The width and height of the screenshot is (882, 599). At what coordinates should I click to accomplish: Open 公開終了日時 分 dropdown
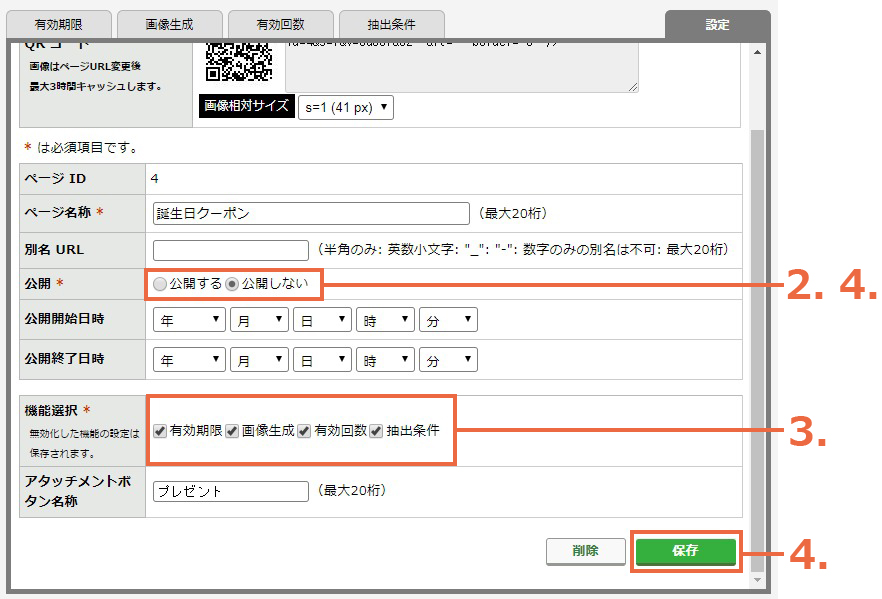[x=448, y=359]
